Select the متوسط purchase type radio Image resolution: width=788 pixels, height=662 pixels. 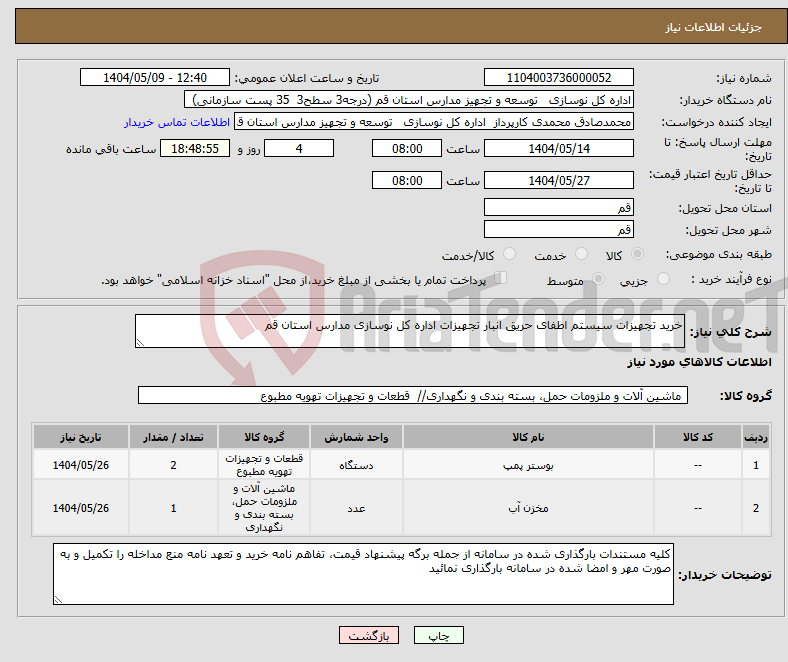pyautogui.click(x=598, y=278)
